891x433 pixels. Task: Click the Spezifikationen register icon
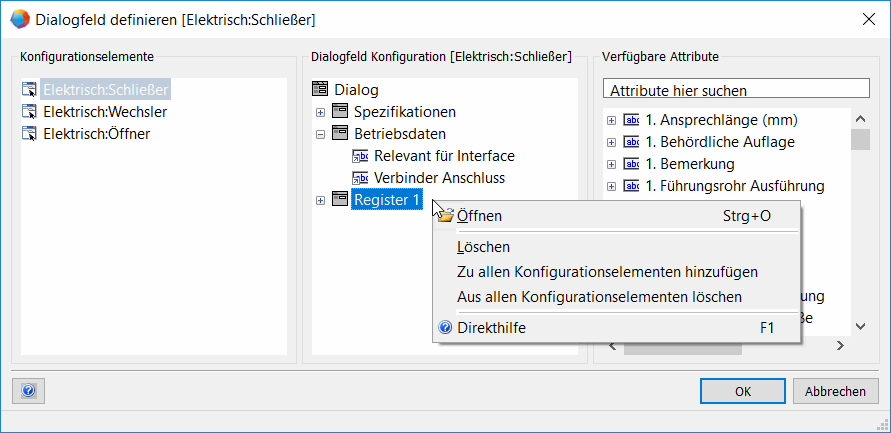tap(340, 111)
